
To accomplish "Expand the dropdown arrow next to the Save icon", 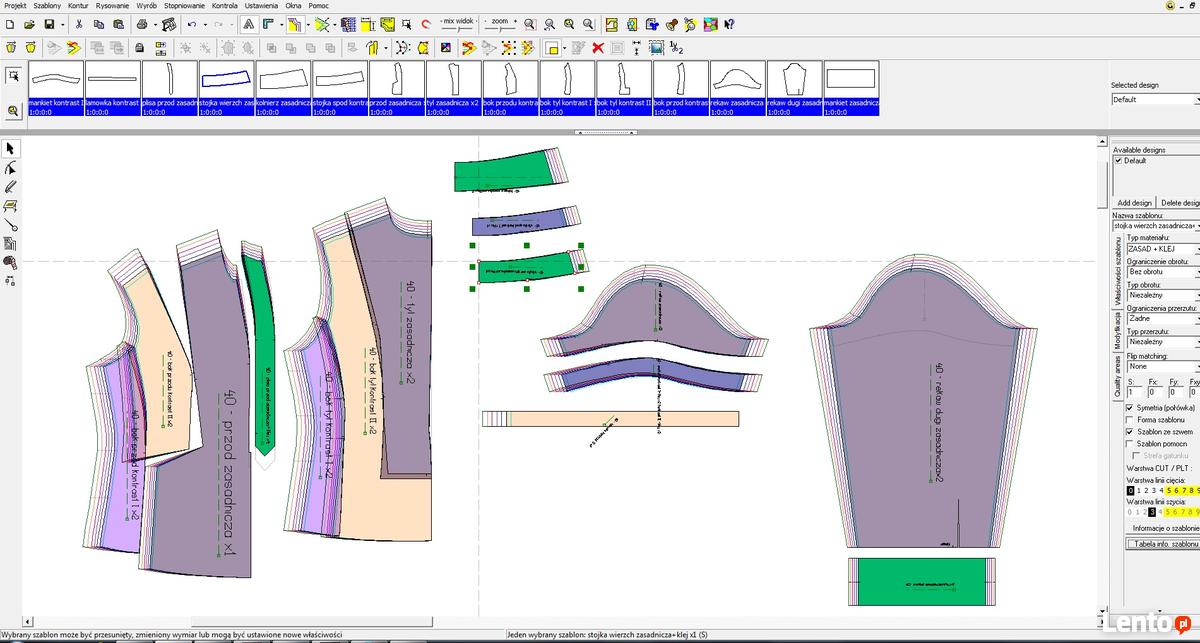I will 62,24.
